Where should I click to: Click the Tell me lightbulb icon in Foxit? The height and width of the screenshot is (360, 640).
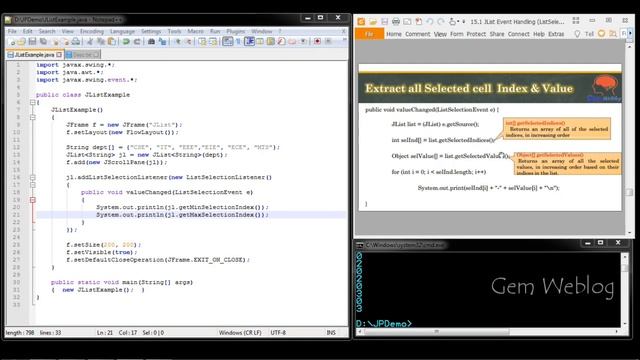tap(577, 34)
